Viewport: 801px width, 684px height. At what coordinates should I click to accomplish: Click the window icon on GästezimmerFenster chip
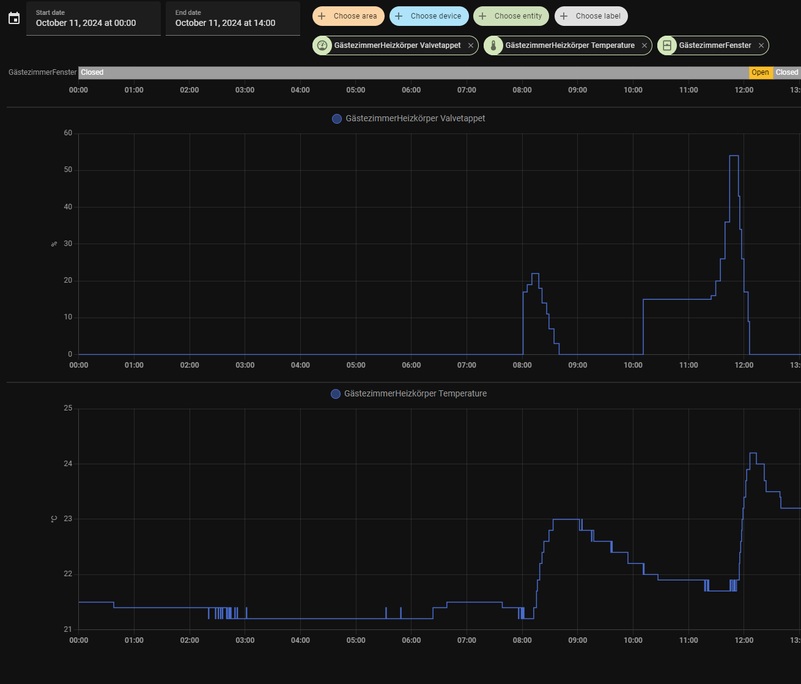click(x=667, y=45)
